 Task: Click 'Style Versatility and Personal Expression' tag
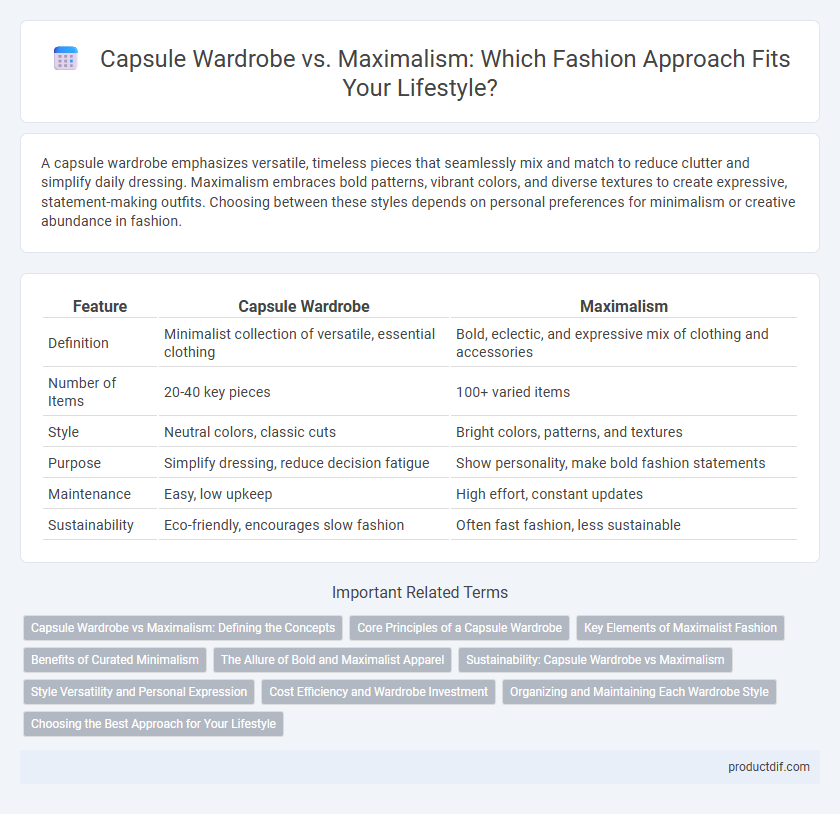pyautogui.click(x=139, y=692)
